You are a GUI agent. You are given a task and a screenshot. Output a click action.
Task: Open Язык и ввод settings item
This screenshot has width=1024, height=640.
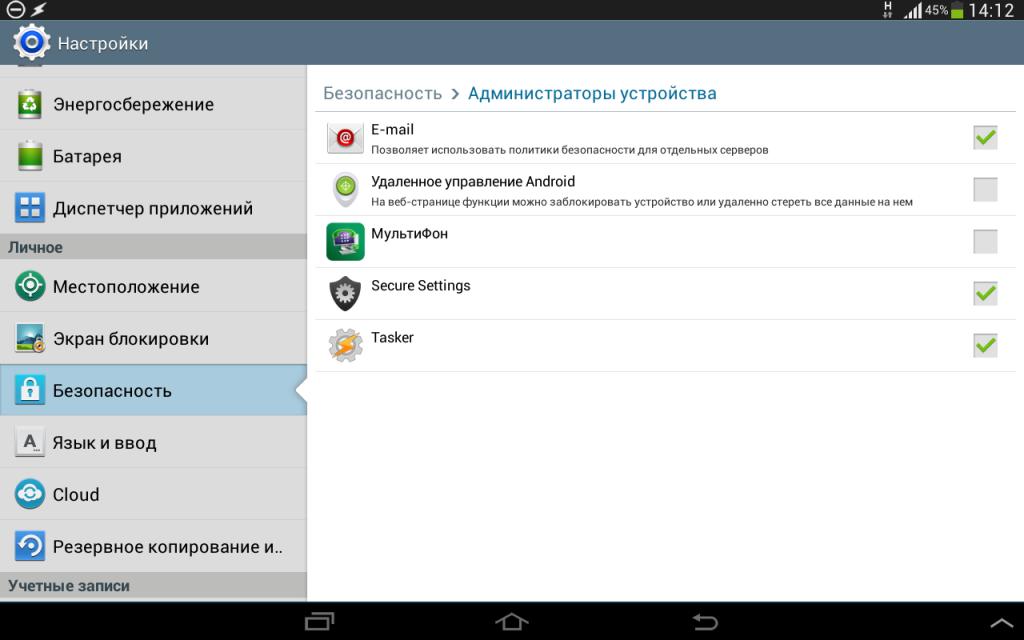(153, 443)
